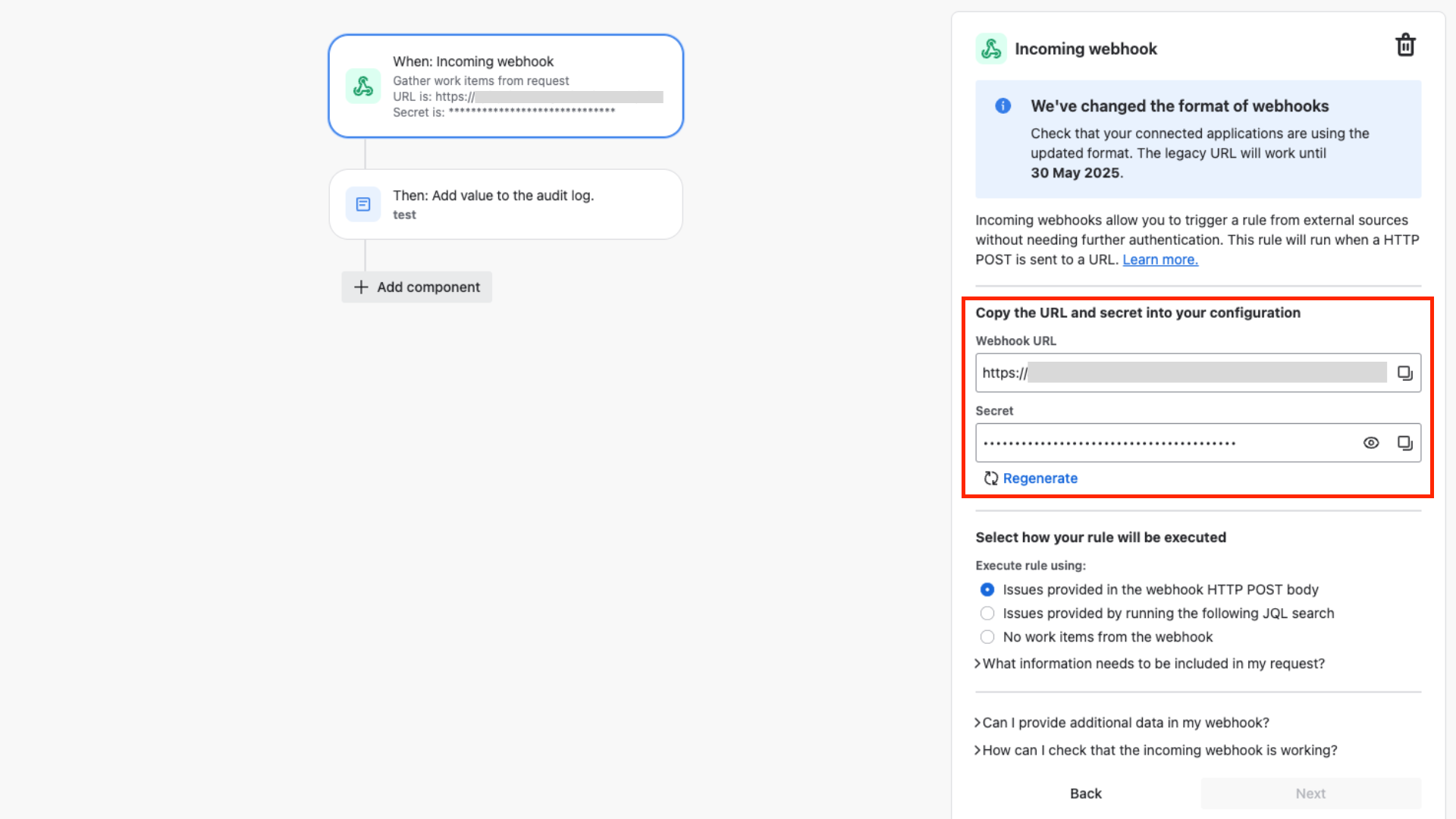Choose 'No work items from the webhook'
1456x819 pixels.
tap(987, 637)
